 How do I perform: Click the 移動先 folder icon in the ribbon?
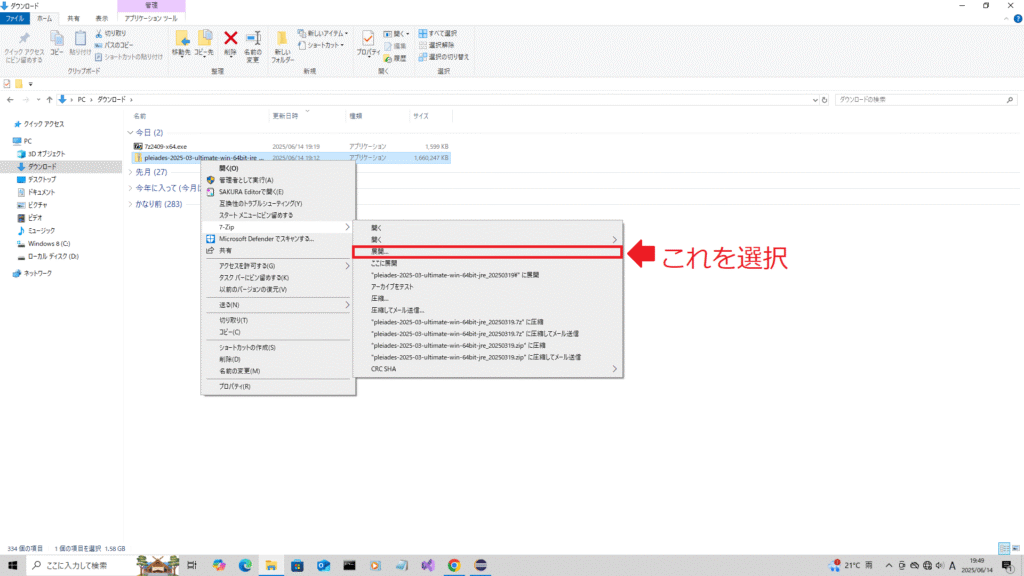[x=182, y=39]
